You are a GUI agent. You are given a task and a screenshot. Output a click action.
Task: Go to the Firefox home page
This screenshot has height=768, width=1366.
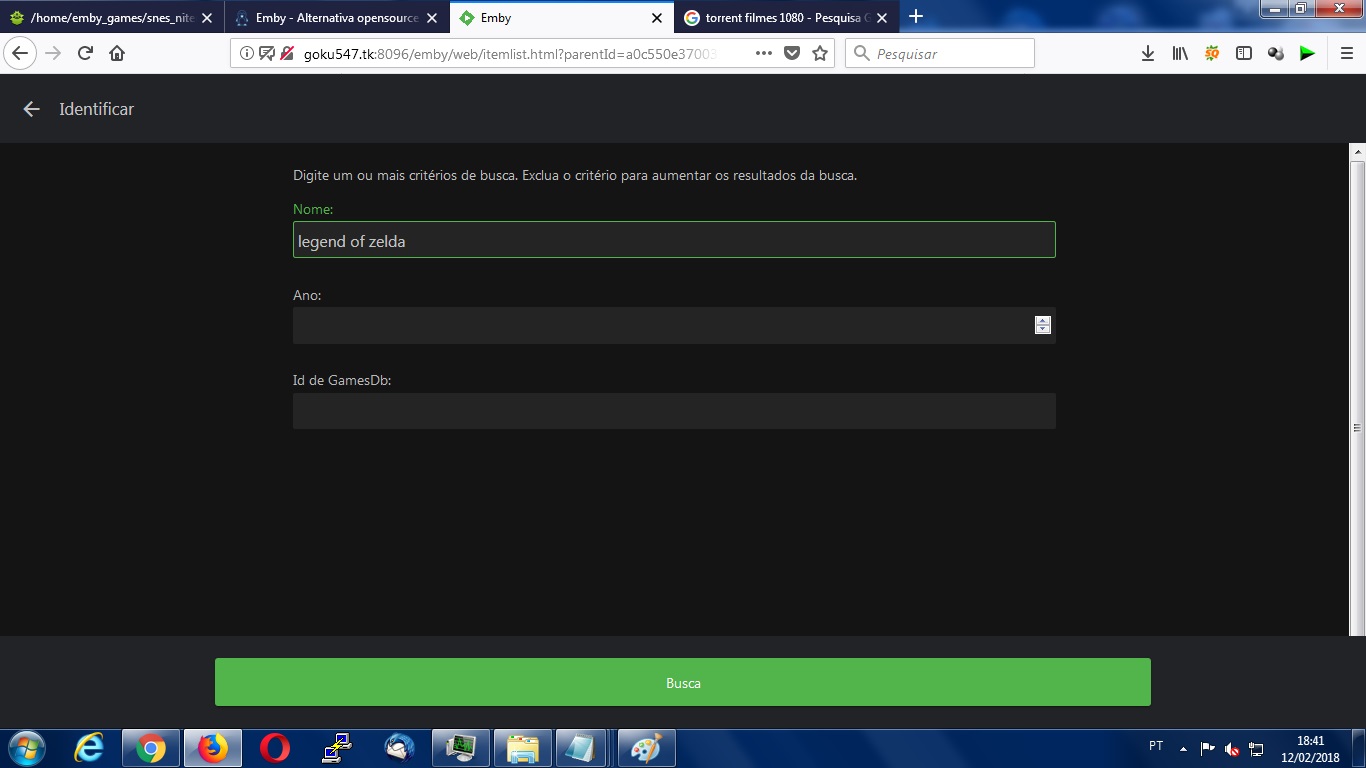(x=117, y=54)
